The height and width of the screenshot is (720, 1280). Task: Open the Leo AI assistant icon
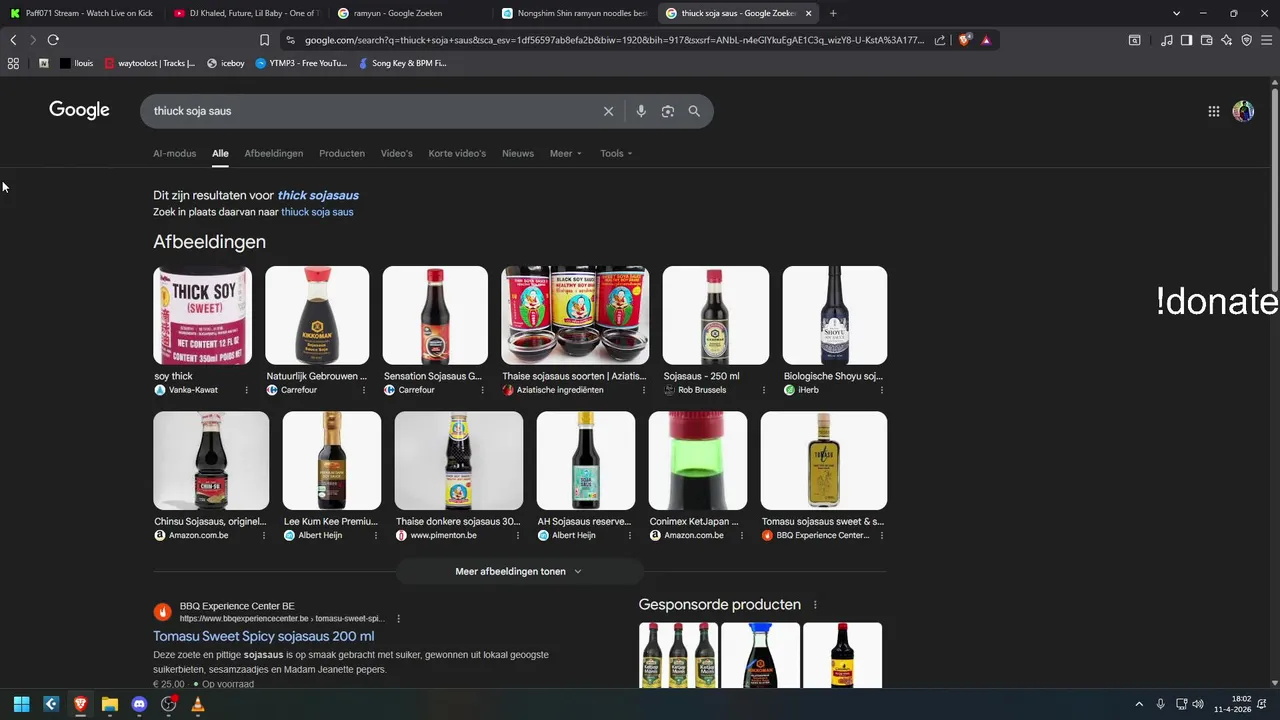click(x=1226, y=40)
